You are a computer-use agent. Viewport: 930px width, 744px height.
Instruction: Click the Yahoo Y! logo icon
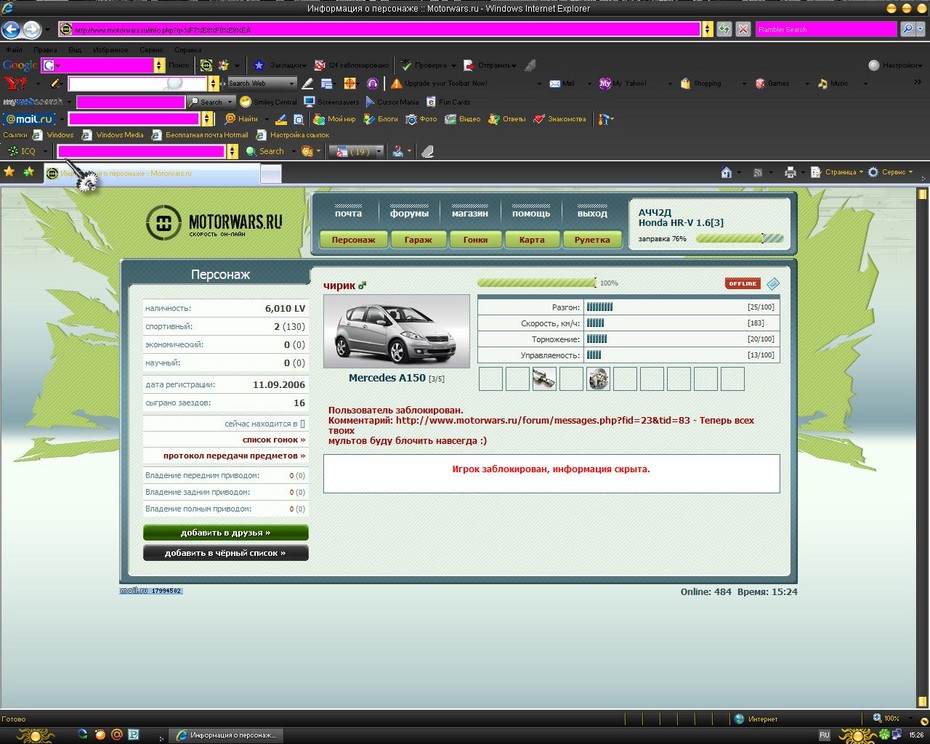tap(14, 84)
